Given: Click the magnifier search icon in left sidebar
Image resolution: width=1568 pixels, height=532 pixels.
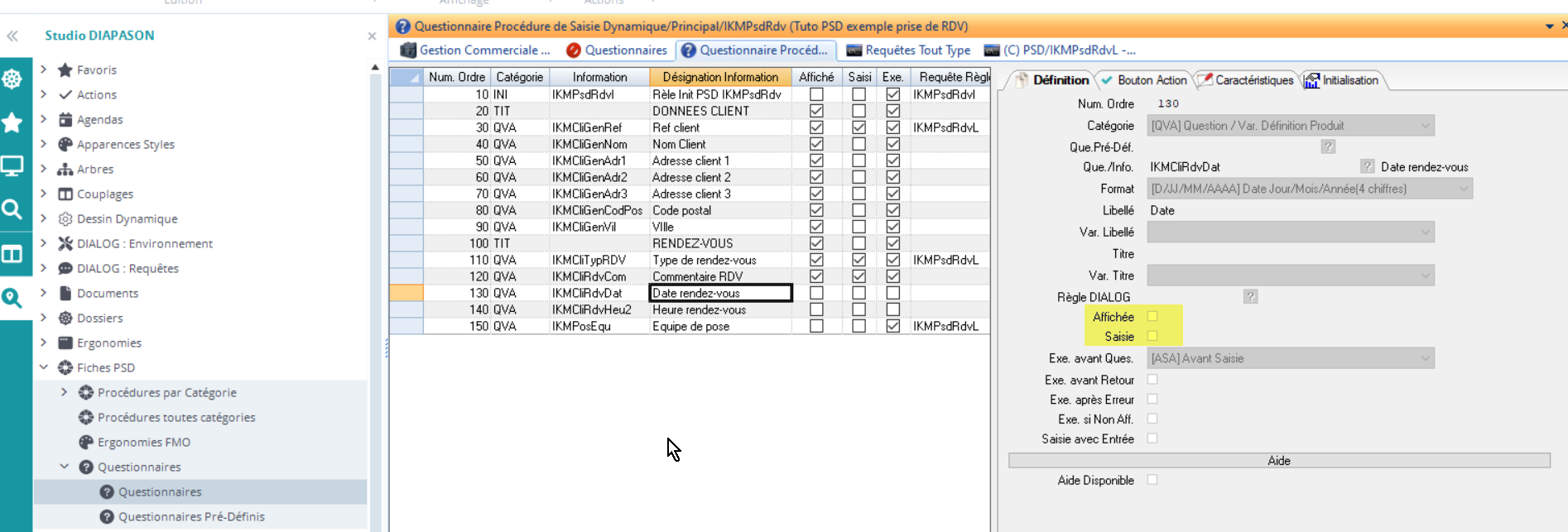Looking at the screenshot, I should click(x=12, y=209).
